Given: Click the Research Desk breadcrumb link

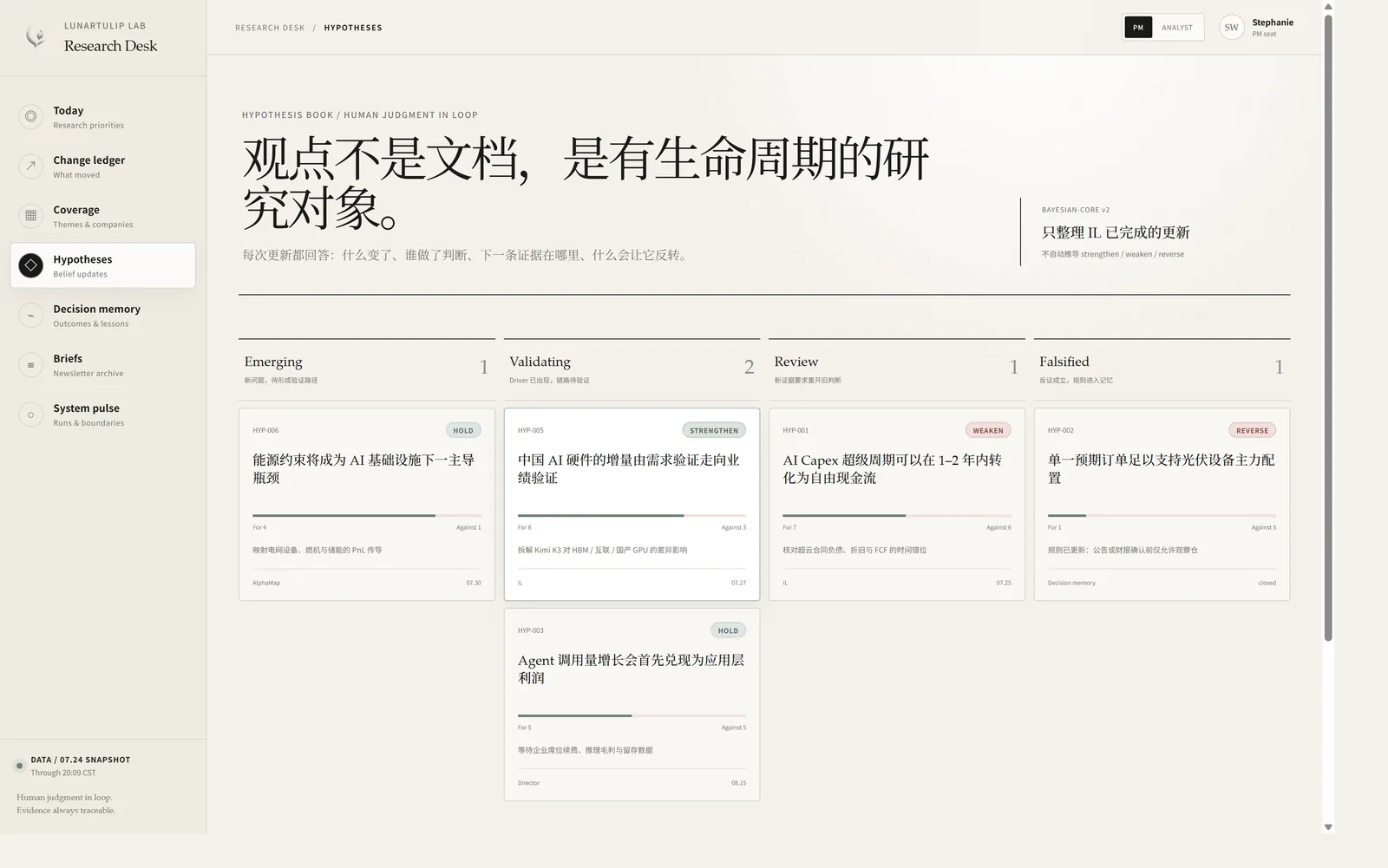Looking at the screenshot, I should [x=270, y=28].
